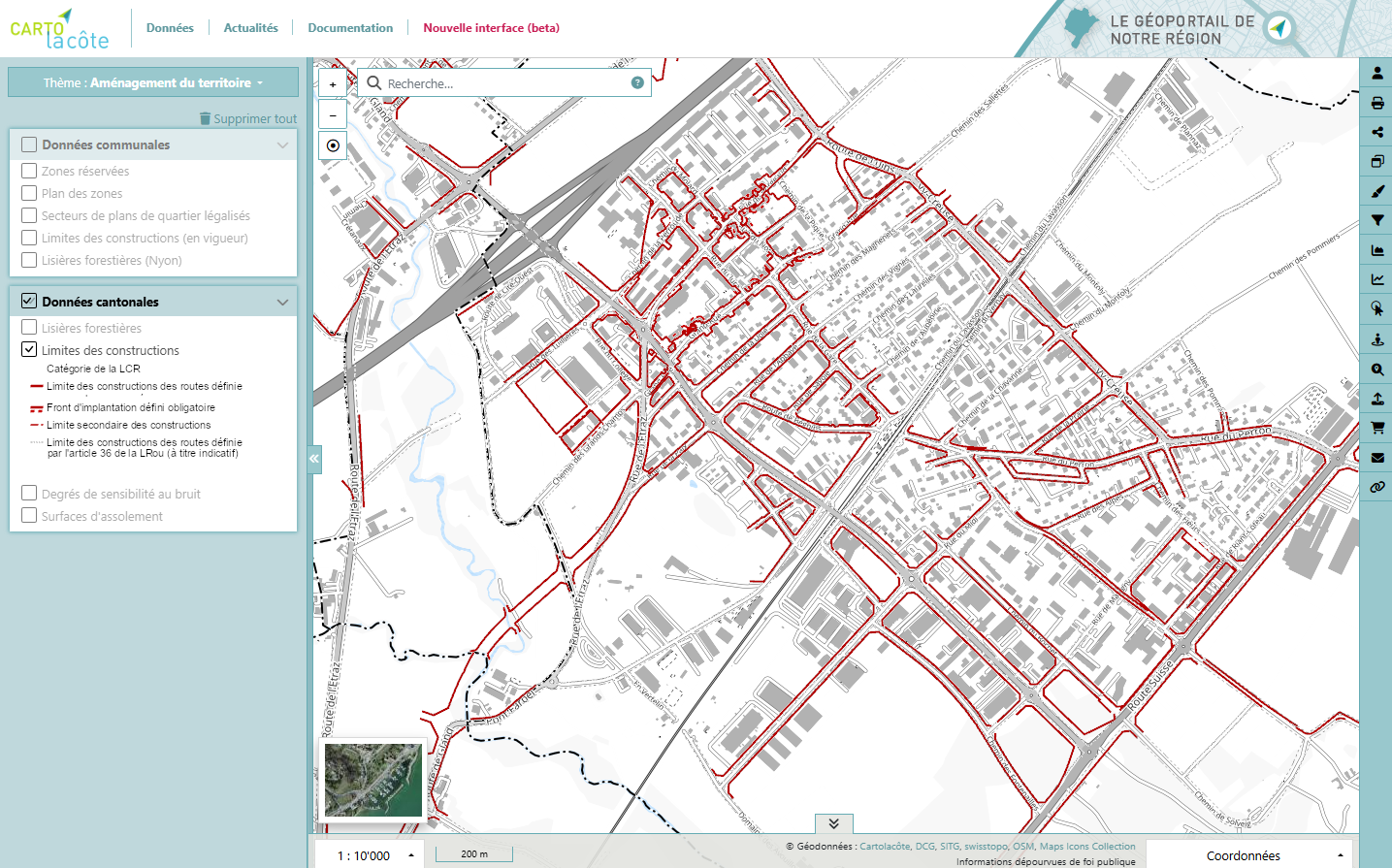Enable Degrés de sensibilité au bruit layer
The image size is (1392, 868).
coord(29,494)
